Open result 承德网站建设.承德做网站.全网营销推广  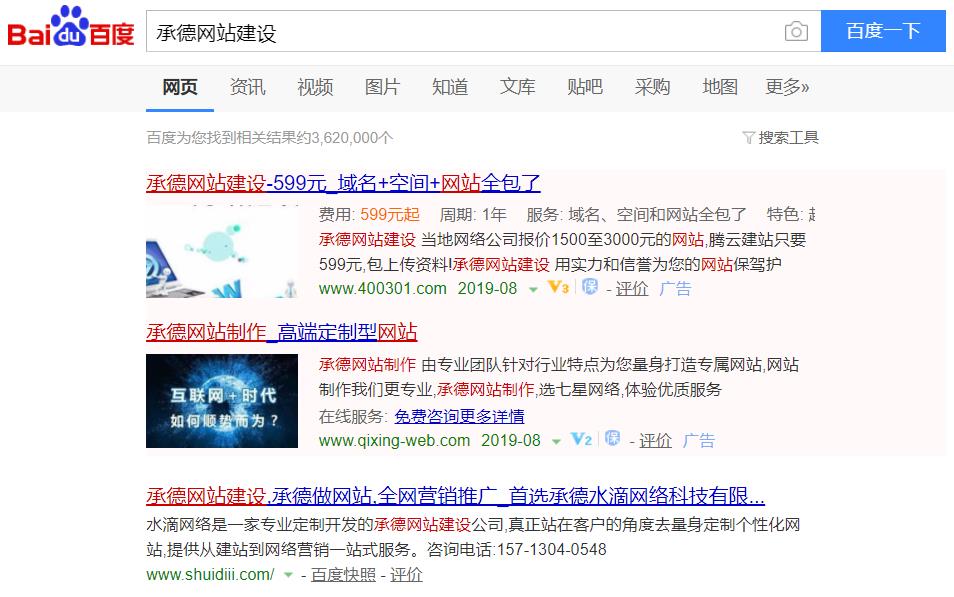click(455, 496)
